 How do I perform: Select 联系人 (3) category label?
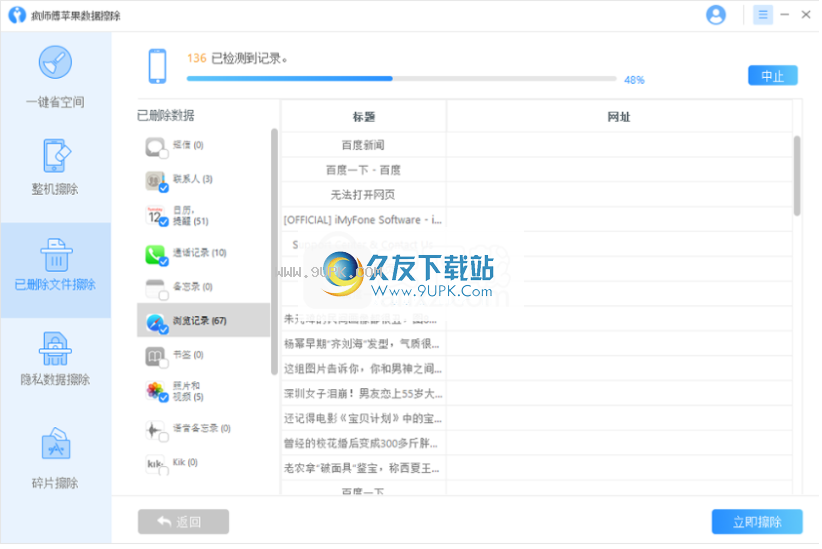(193, 180)
